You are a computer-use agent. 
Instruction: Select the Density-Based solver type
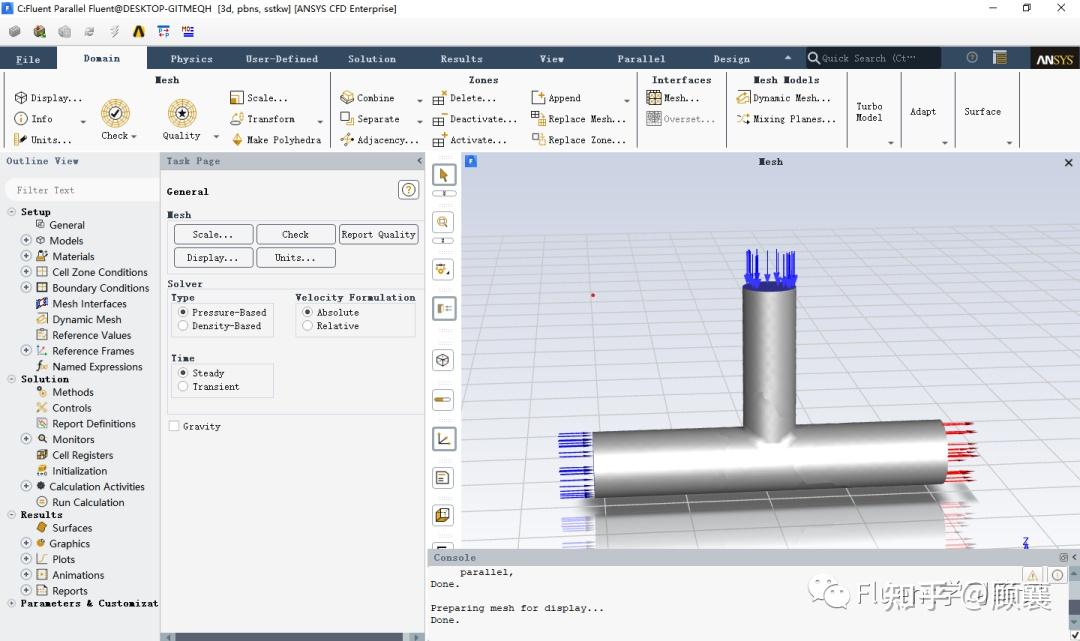click(x=183, y=326)
